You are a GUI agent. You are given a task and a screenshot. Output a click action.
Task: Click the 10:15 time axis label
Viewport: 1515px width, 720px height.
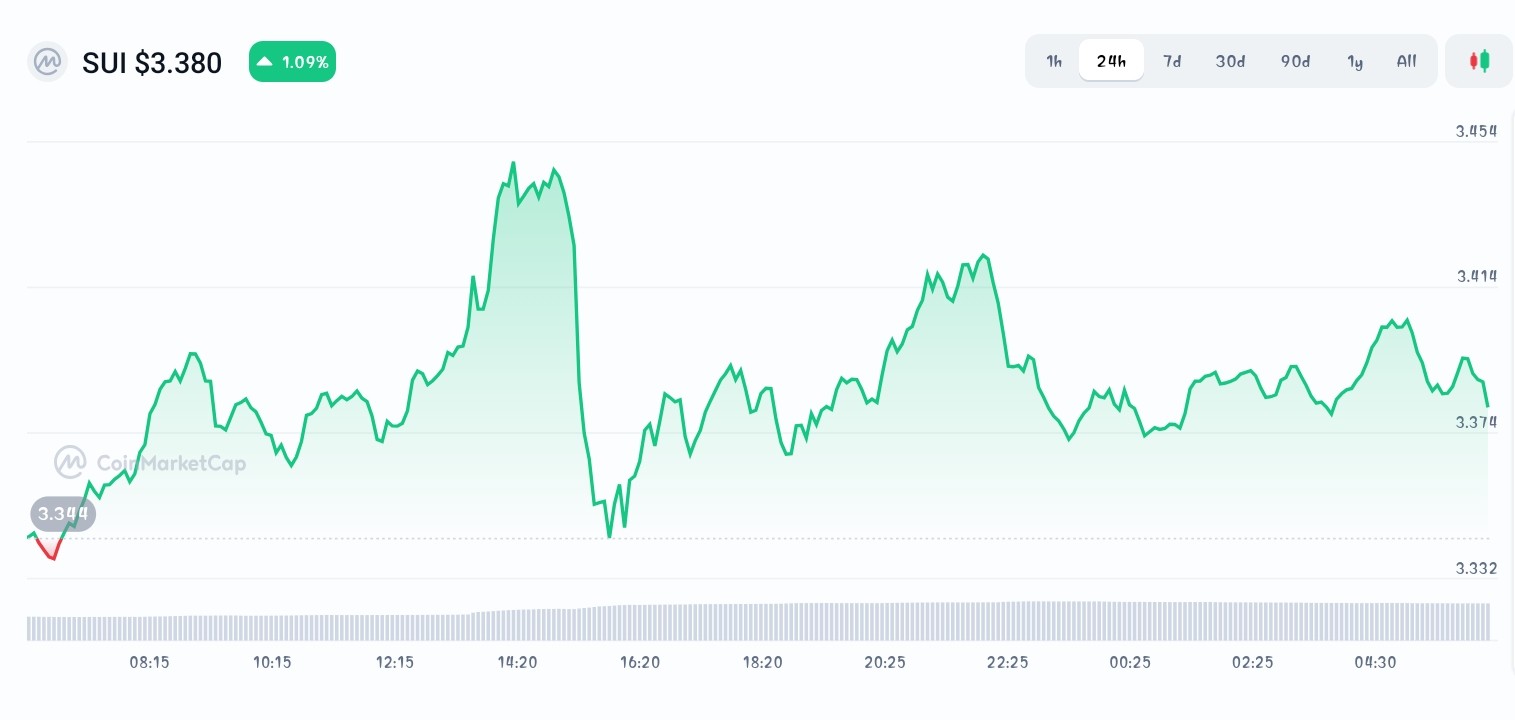[x=272, y=662]
